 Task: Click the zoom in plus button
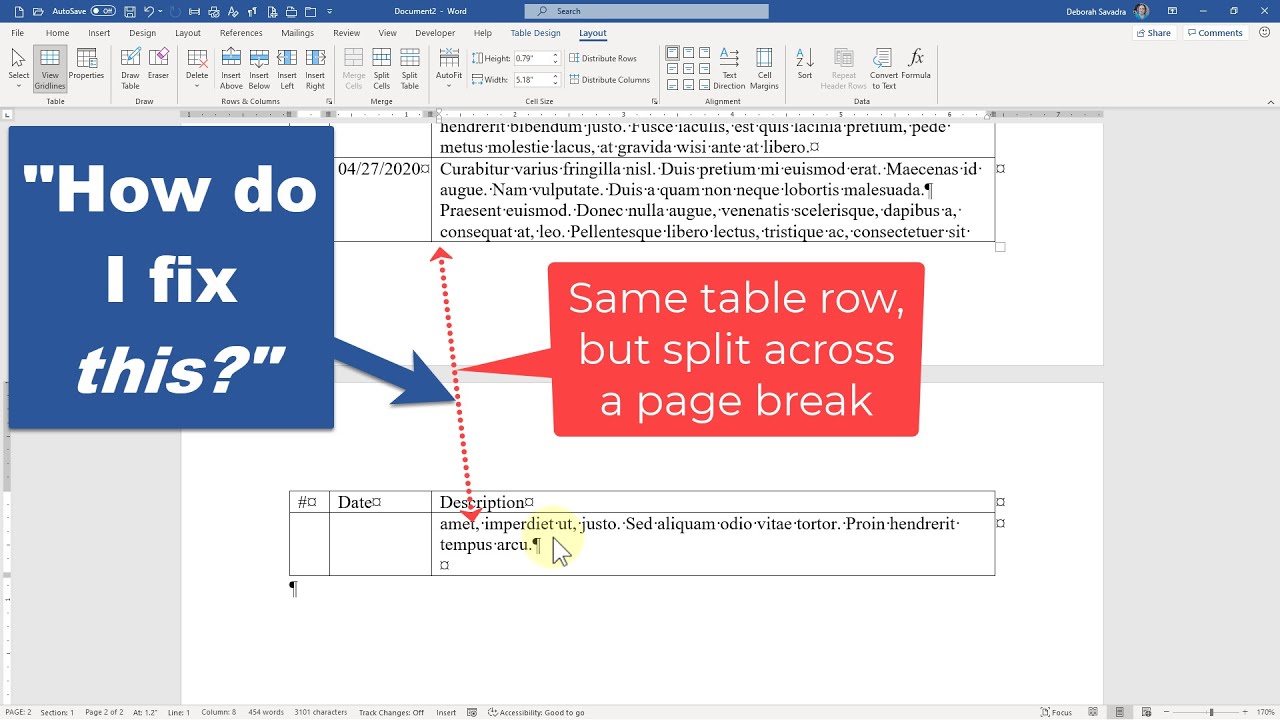(1247, 712)
